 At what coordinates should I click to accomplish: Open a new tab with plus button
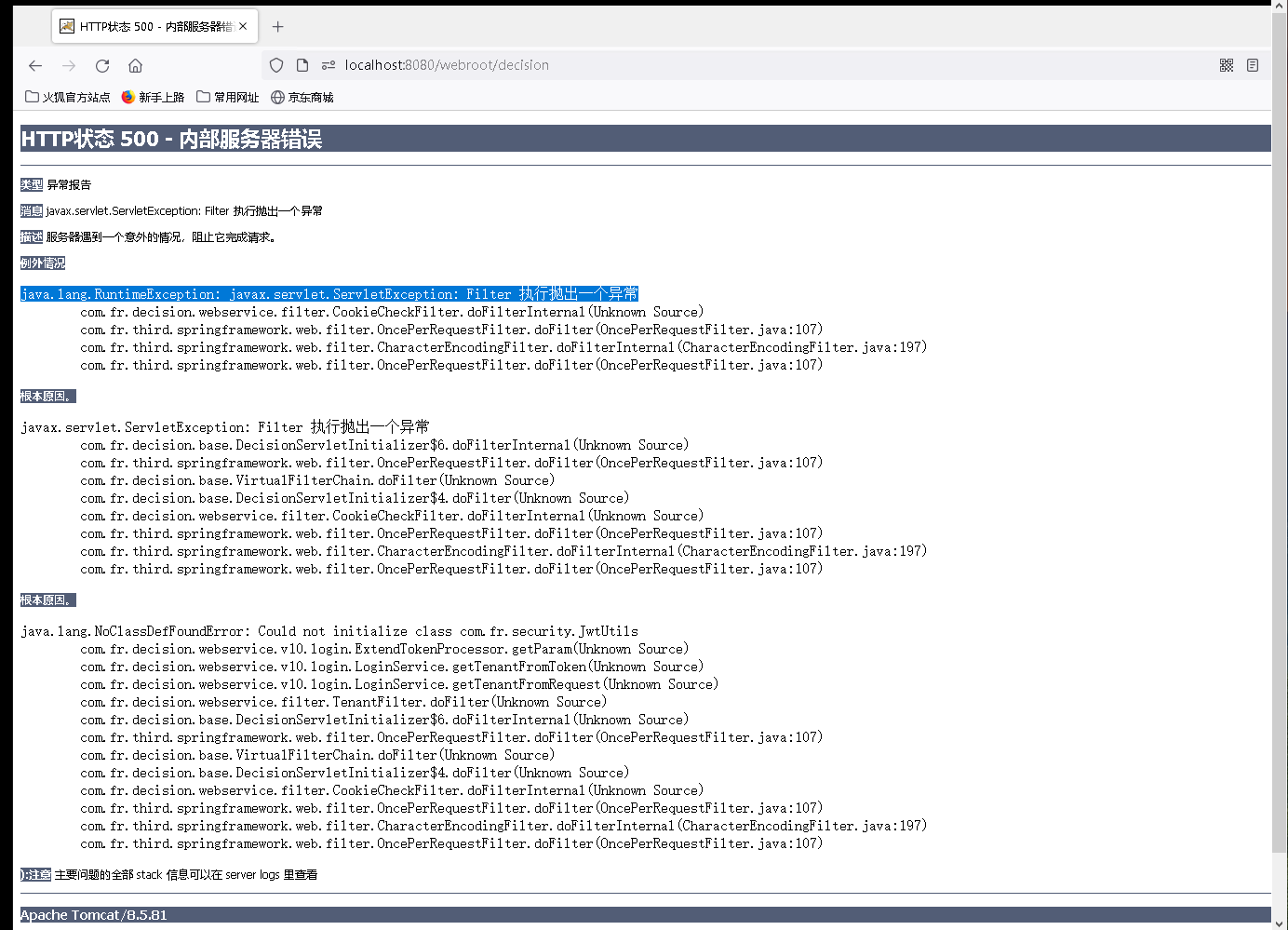[277, 26]
